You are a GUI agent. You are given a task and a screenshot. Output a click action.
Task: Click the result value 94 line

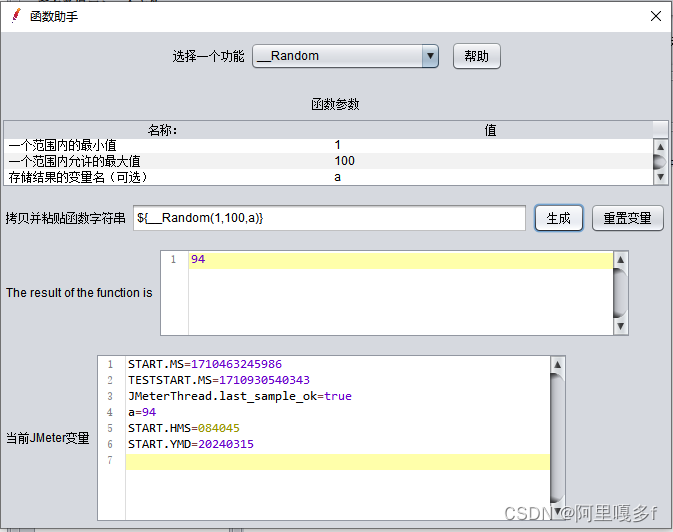(x=400, y=260)
